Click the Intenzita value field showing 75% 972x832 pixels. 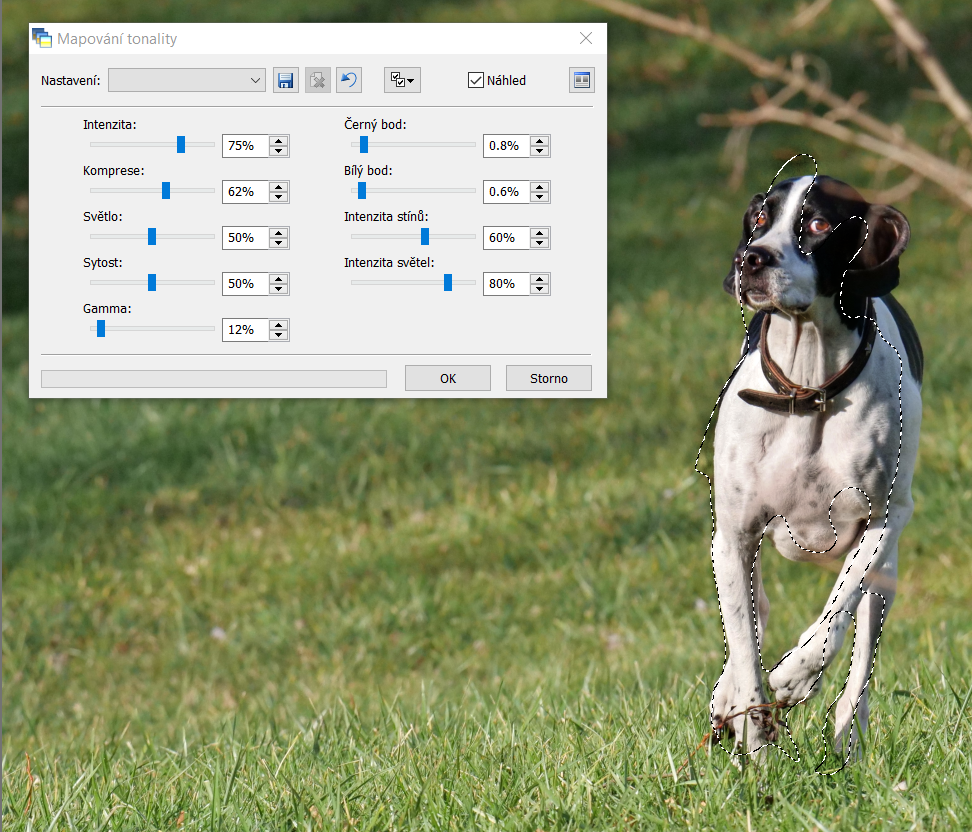coord(245,146)
